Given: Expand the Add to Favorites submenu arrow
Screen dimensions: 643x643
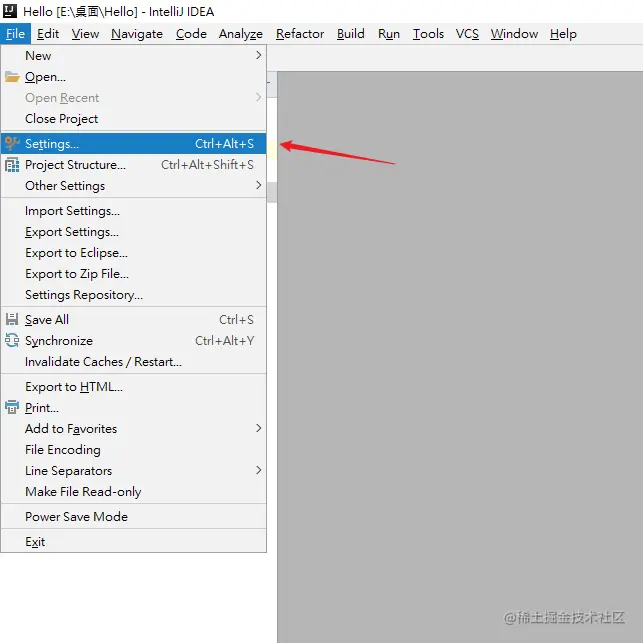Looking at the screenshot, I should point(258,428).
